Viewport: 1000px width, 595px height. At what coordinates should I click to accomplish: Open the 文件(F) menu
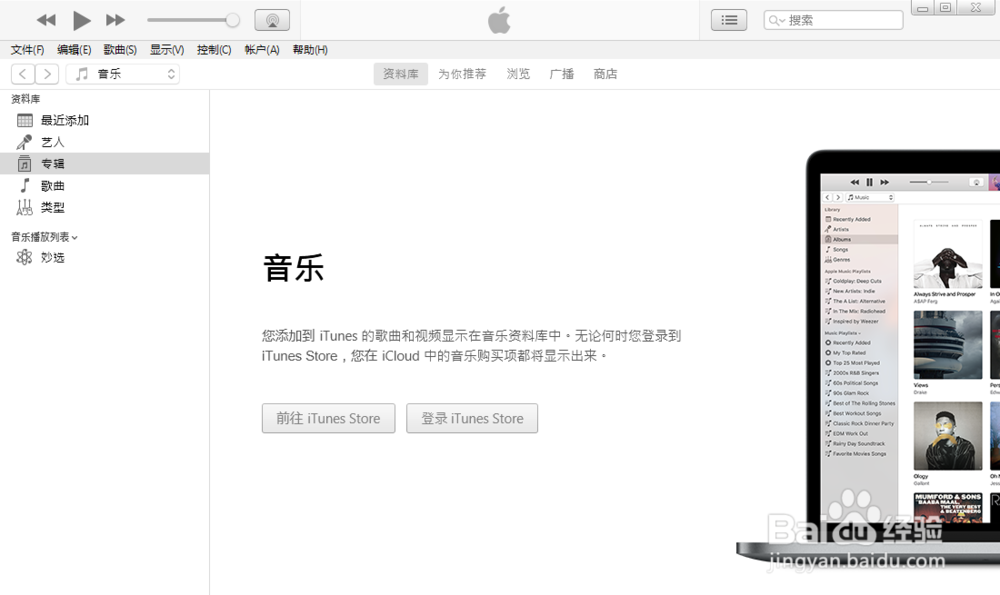pyautogui.click(x=27, y=50)
